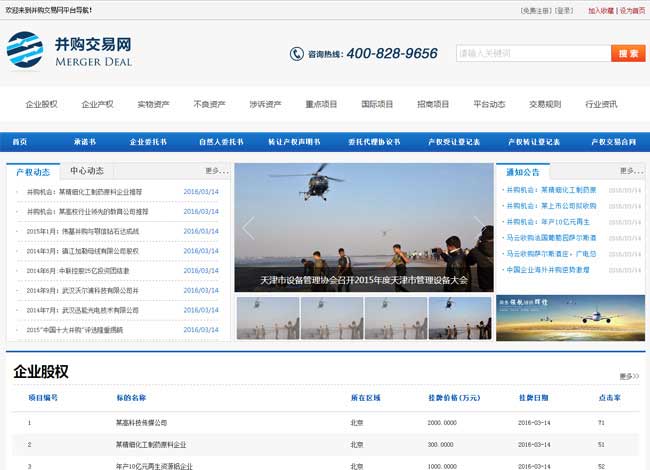
Task: Open table entry 某精细化工制药原料企业
Action: coord(151,445)
